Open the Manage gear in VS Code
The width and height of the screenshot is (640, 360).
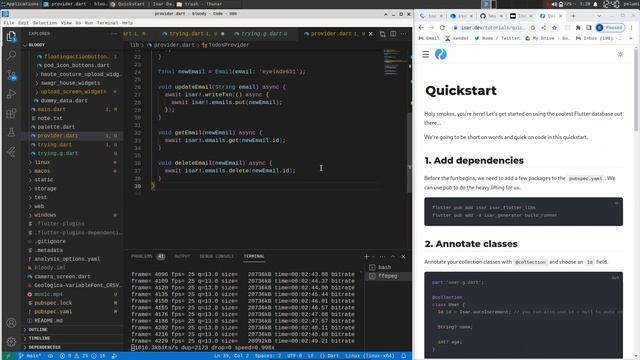[x=11, y=342]
